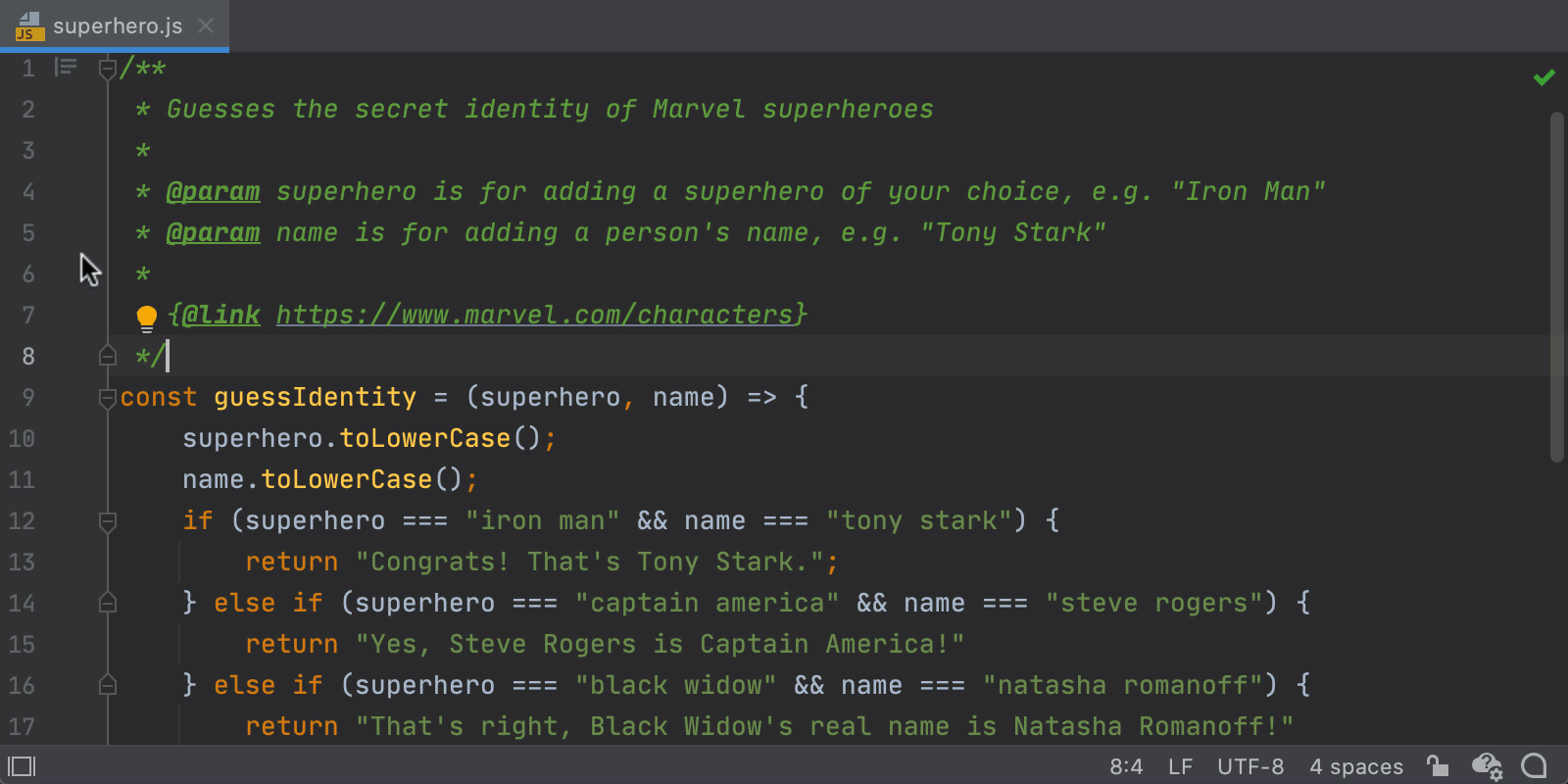Open the marvel.com characters link
Image resolution: width=1568 pixels, height=784 pixels.
[x=535, y=315]
